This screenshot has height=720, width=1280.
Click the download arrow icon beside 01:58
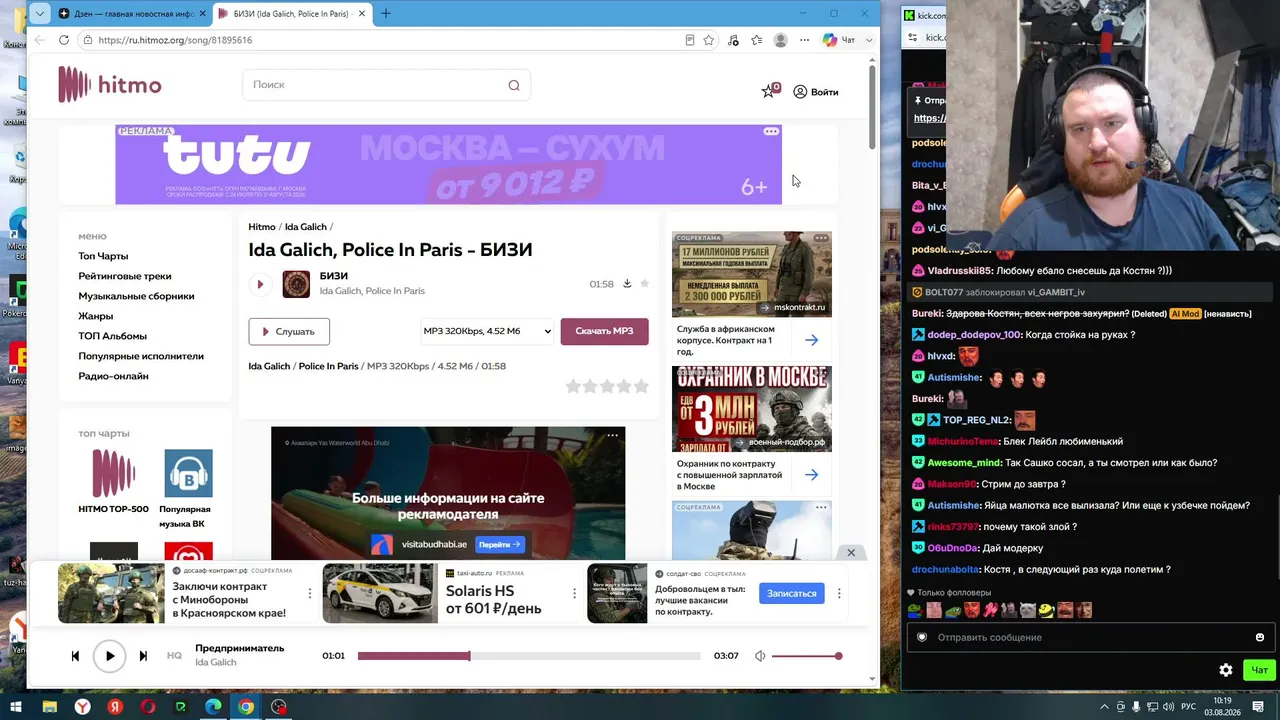[627, 283]
